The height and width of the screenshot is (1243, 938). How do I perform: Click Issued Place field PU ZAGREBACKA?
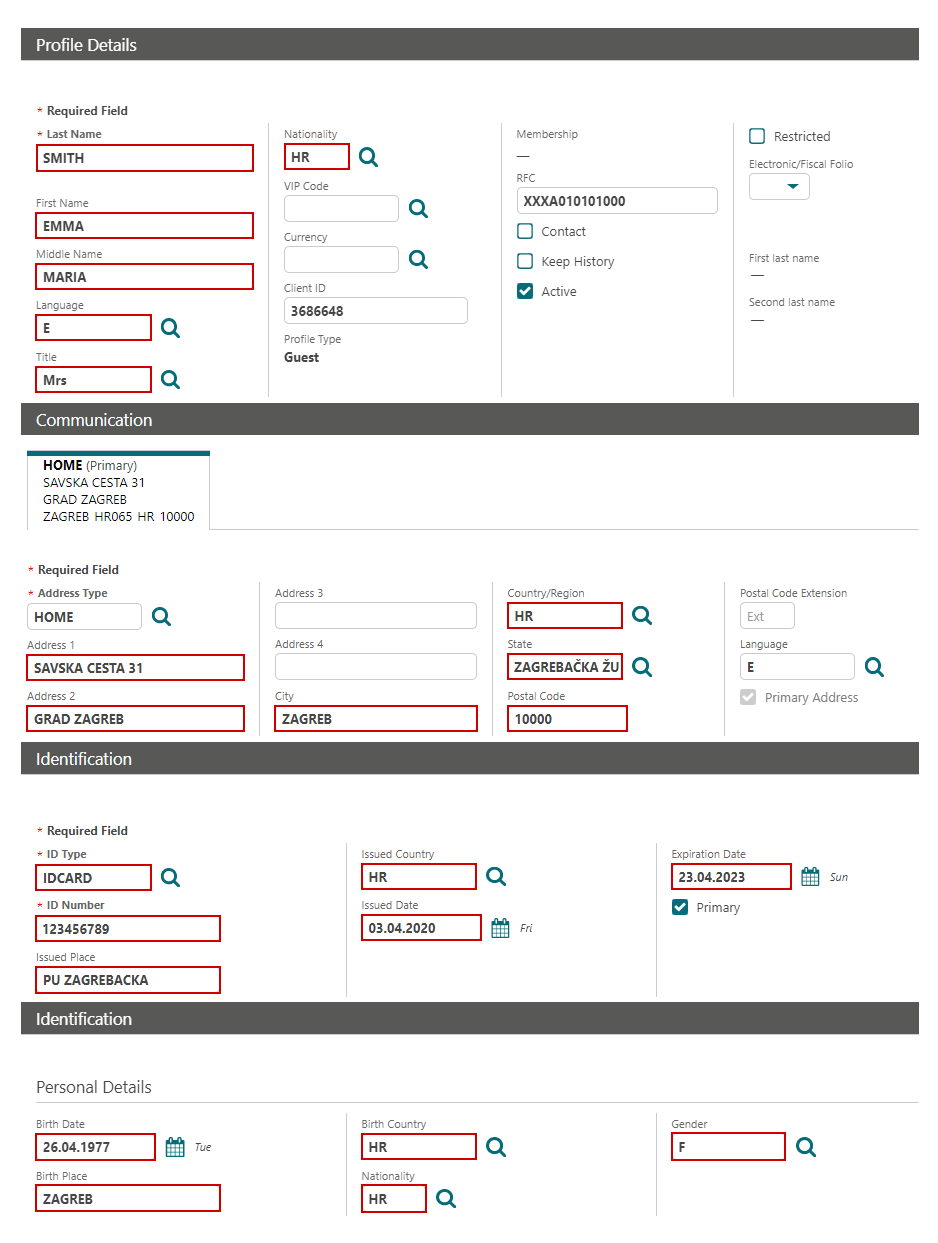point(128,980)
